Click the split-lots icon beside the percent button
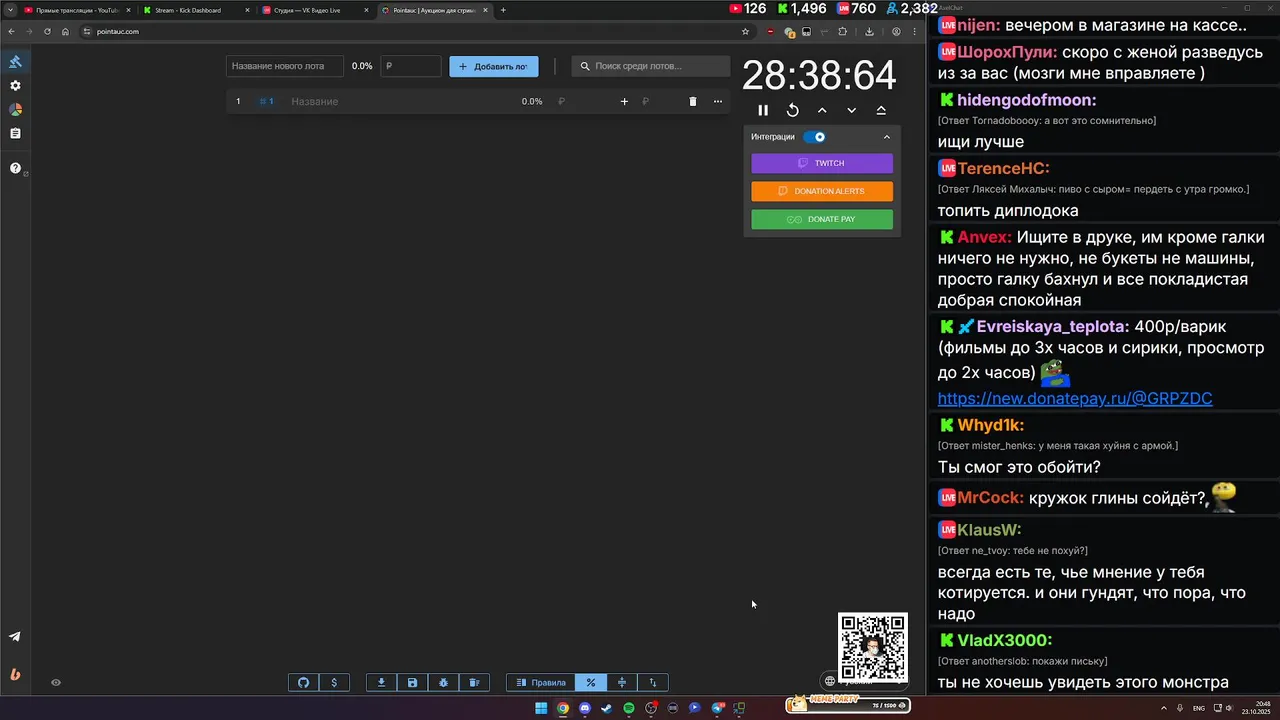Image resolution: width=1280 pixels, height=720 pixels. pyautogui.click(x=622, y=682)
